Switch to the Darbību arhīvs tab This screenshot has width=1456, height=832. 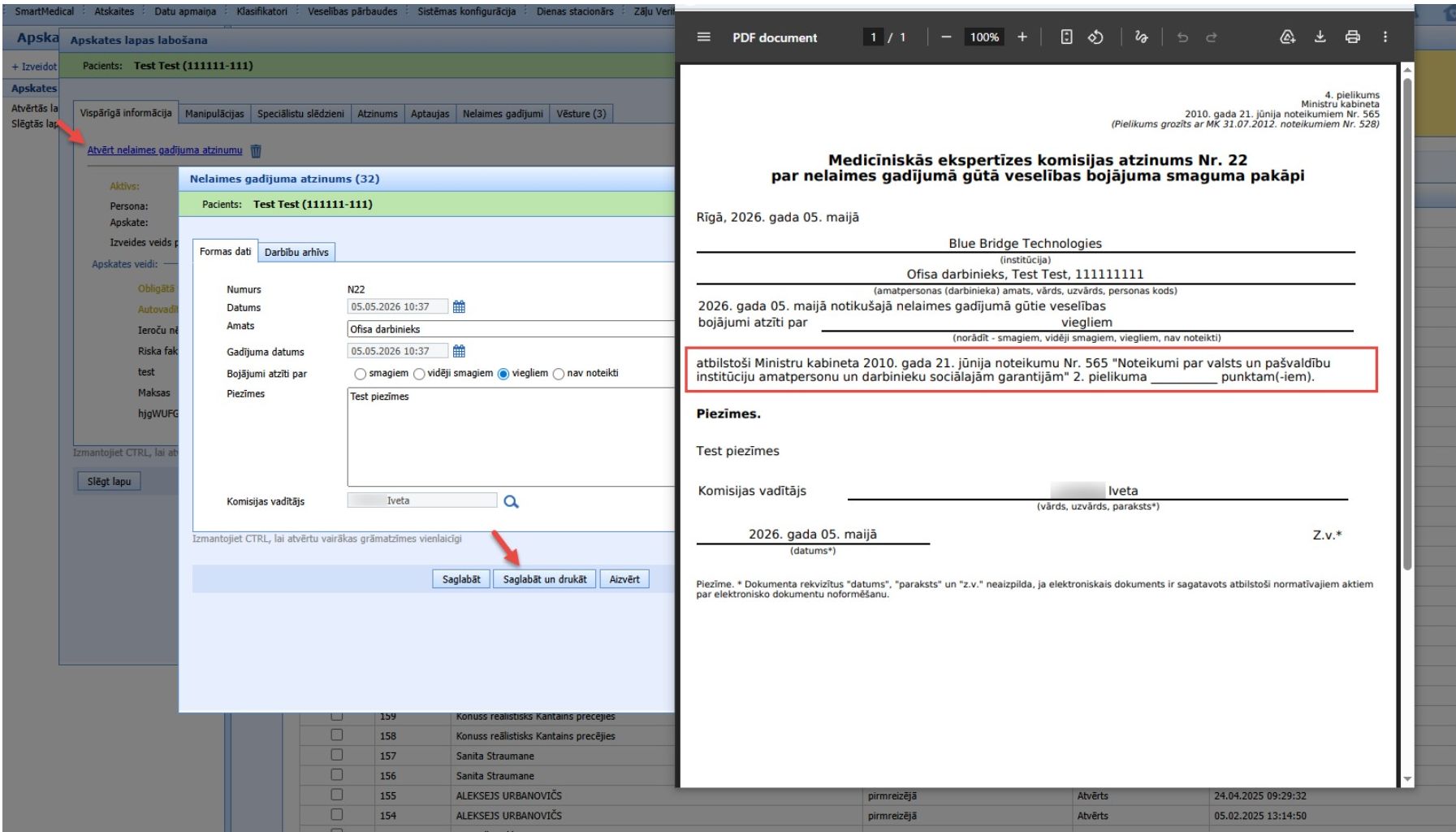tap(296, 253)
